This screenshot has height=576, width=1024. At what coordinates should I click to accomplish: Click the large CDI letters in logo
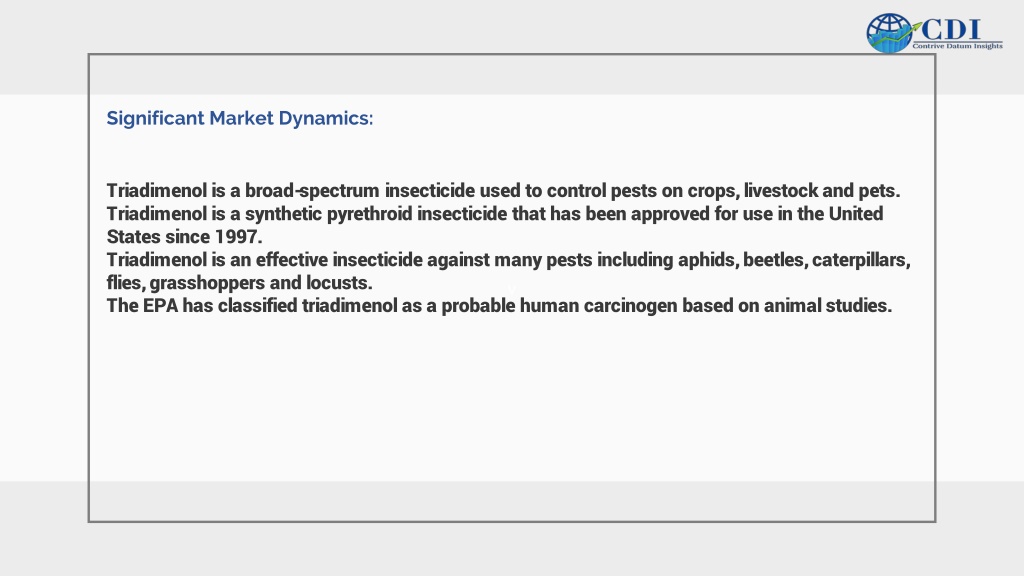[950, 29]
